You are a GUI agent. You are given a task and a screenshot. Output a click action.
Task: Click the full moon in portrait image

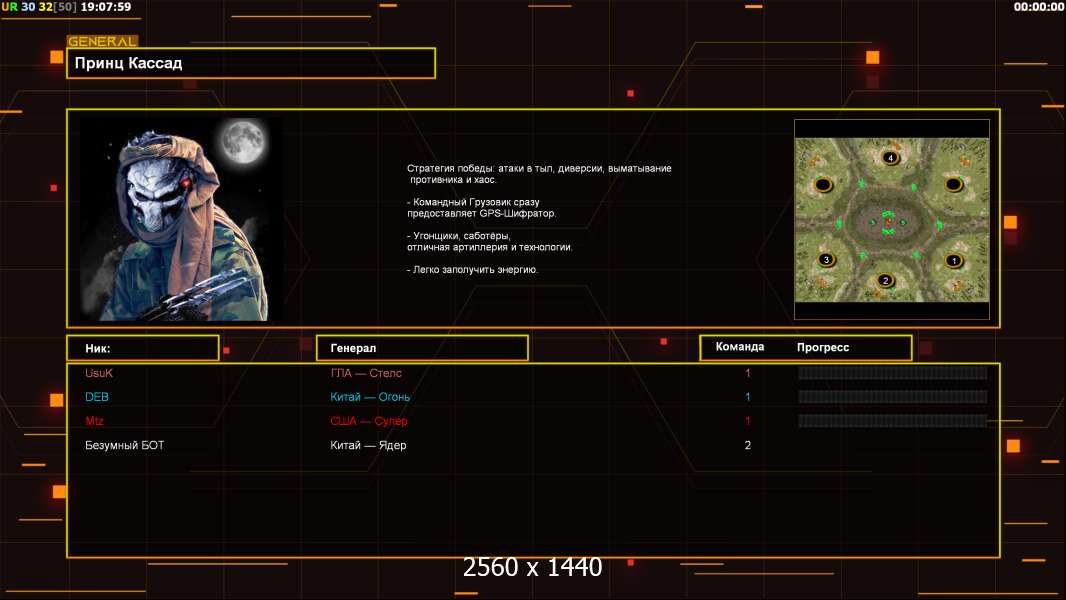[x=243, y=141]
